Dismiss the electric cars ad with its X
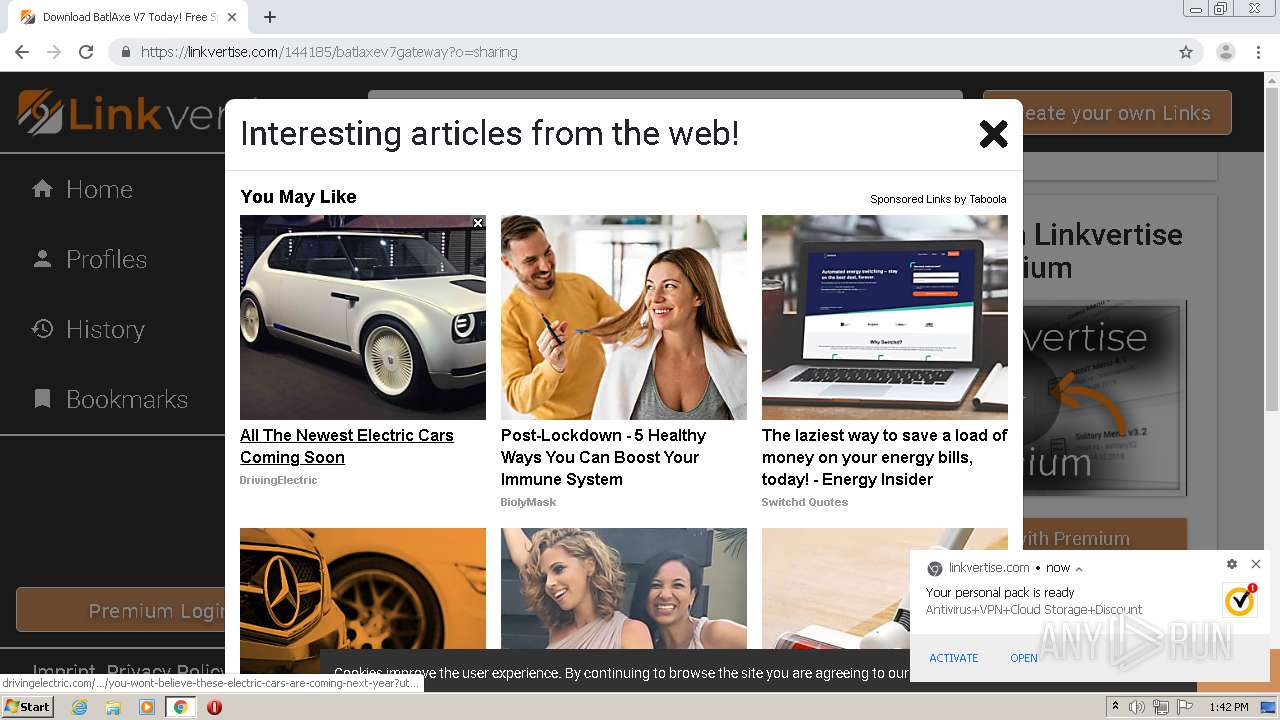Screen dimensions: 1280x720 478,223
